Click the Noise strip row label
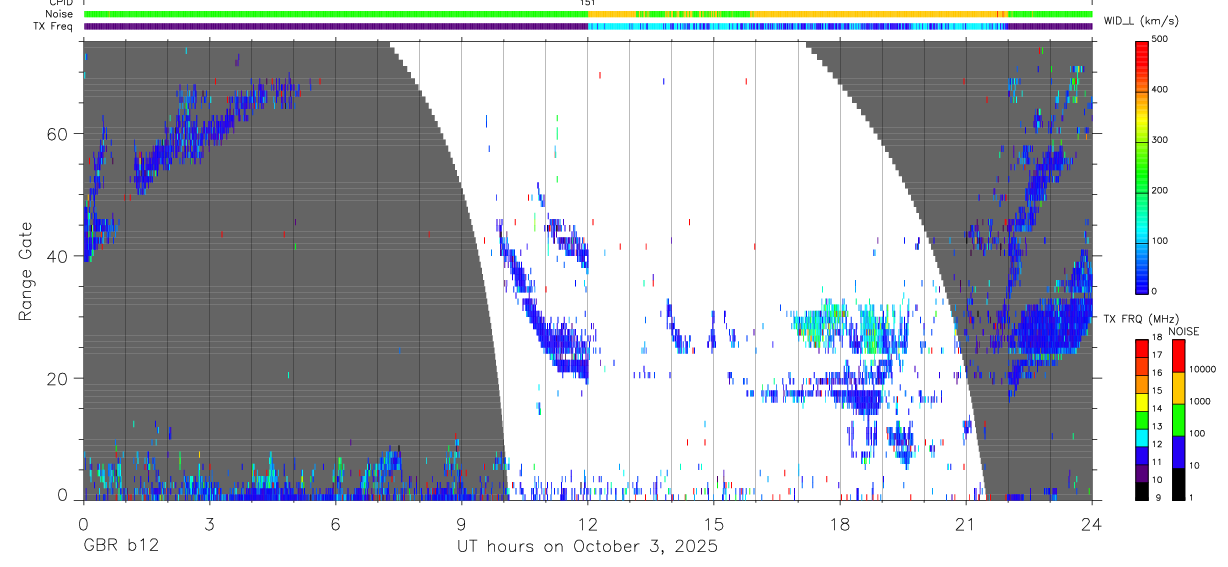 pos(59,14)
